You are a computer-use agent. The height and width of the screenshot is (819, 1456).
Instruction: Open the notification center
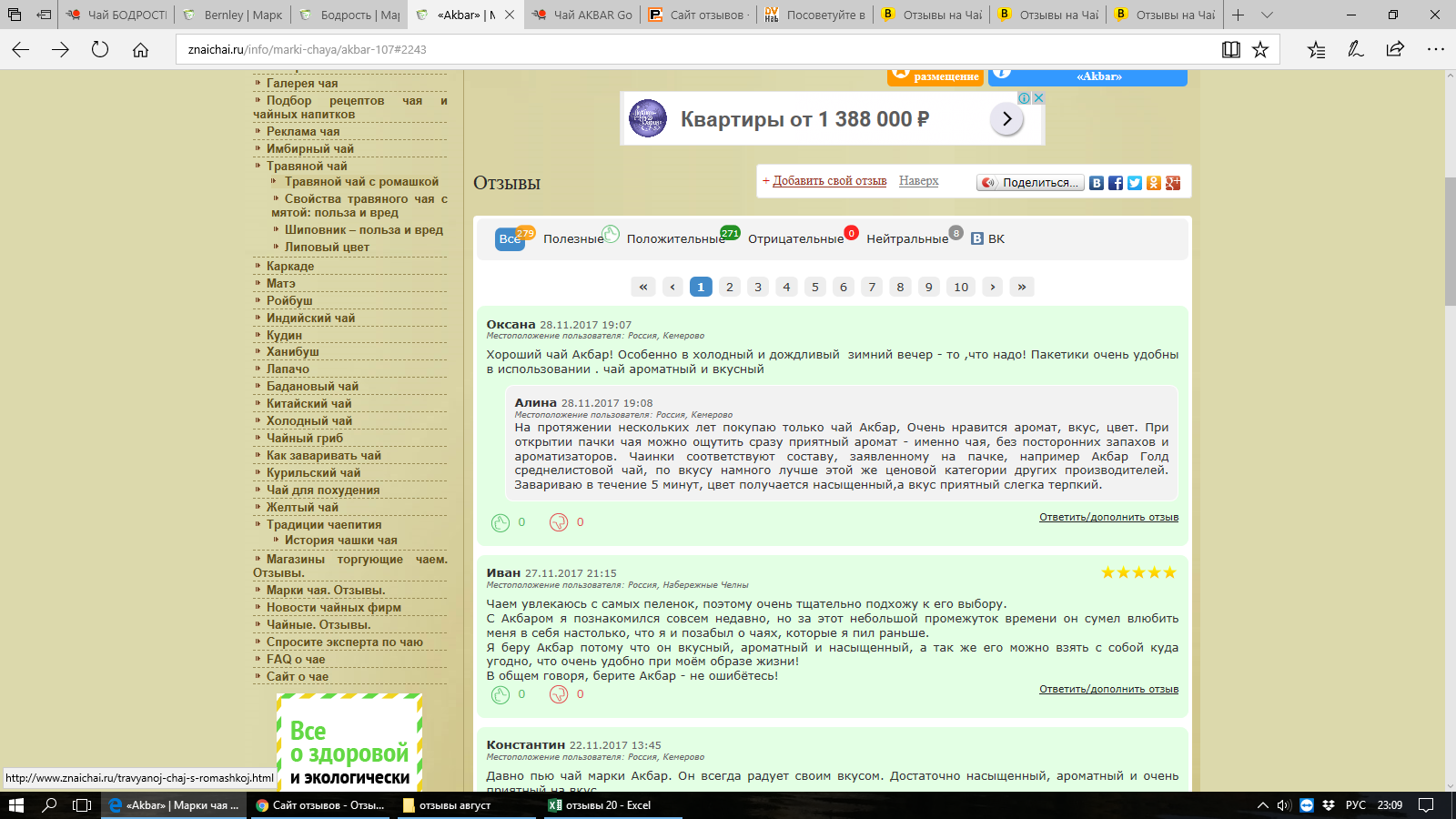point(1426,805)
